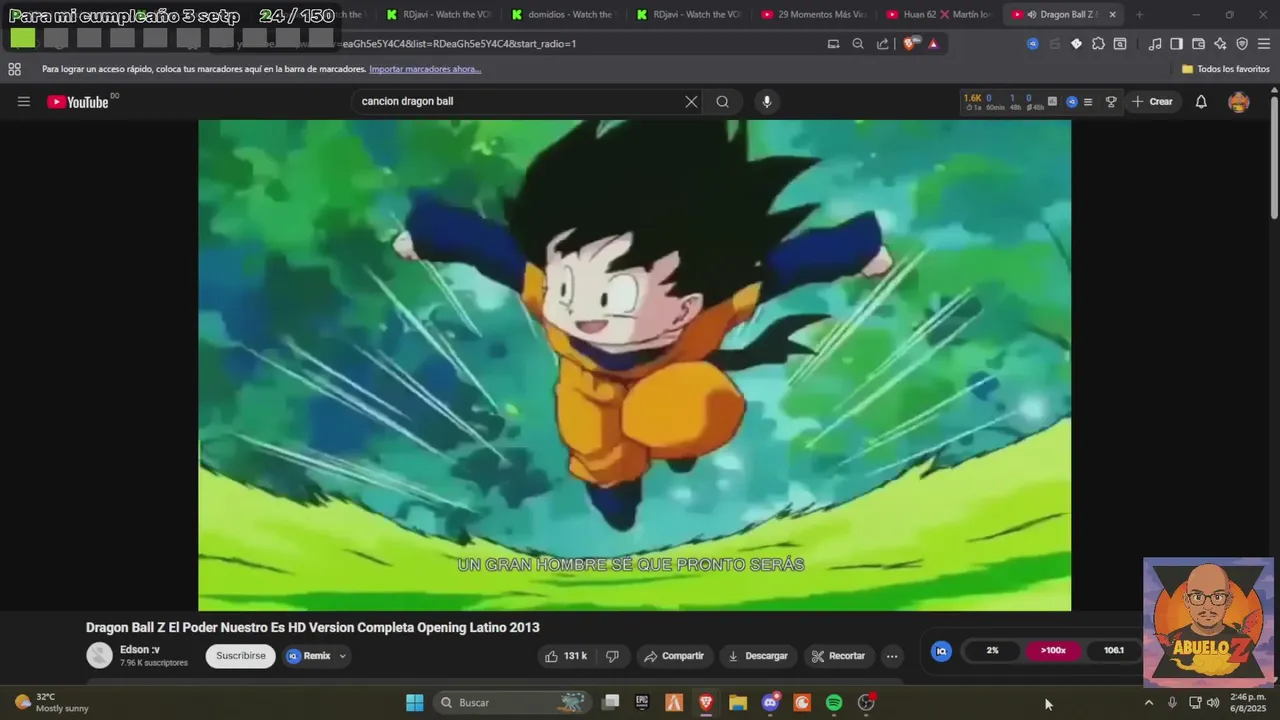
Task: Open YouTube notifications bell
Action: click(x=1201, y=101)
